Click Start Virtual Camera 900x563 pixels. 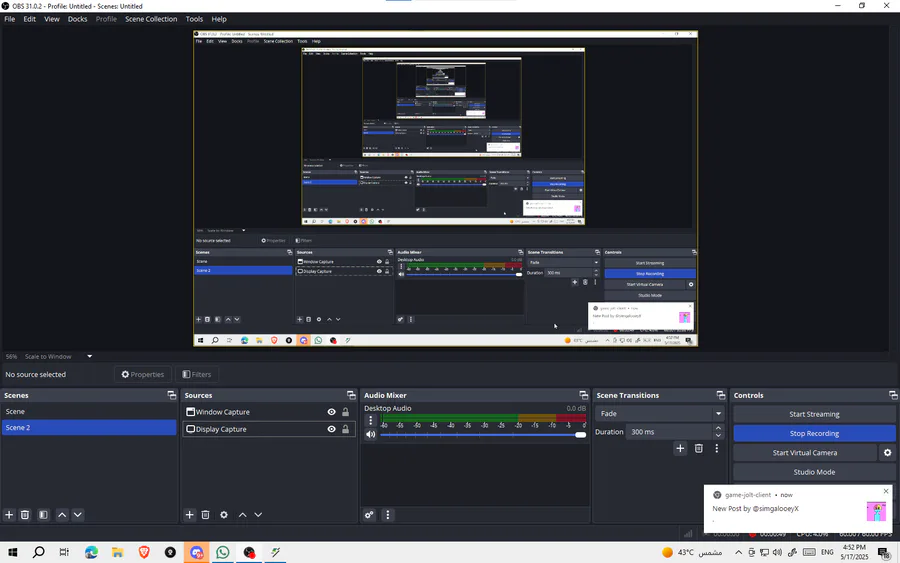coord(805,453)
